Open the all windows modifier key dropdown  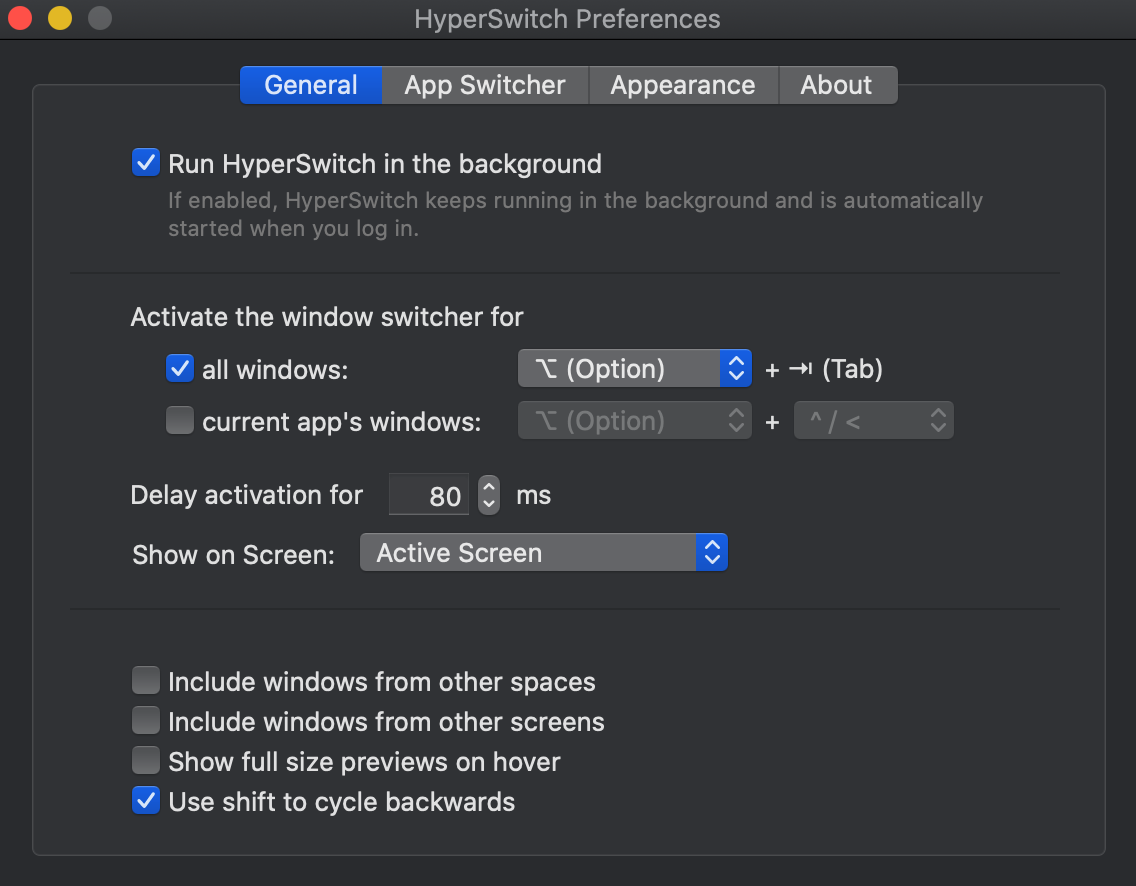[x=635, y=369]
